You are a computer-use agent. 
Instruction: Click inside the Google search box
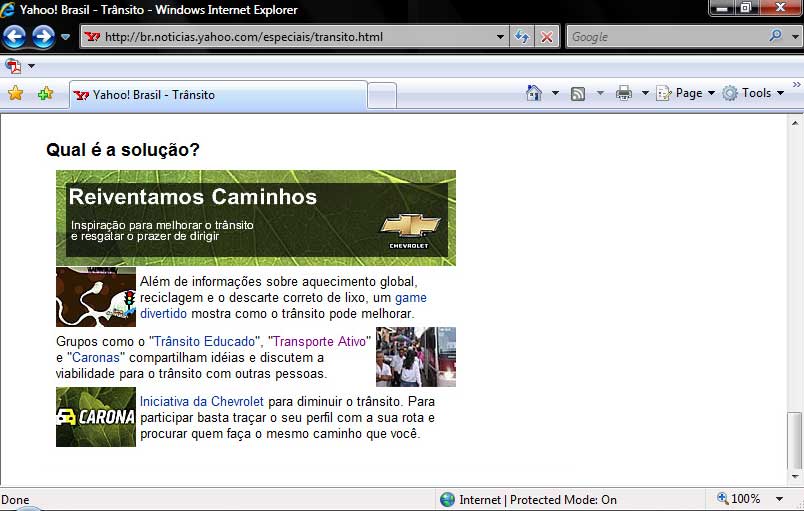[665, 37]
